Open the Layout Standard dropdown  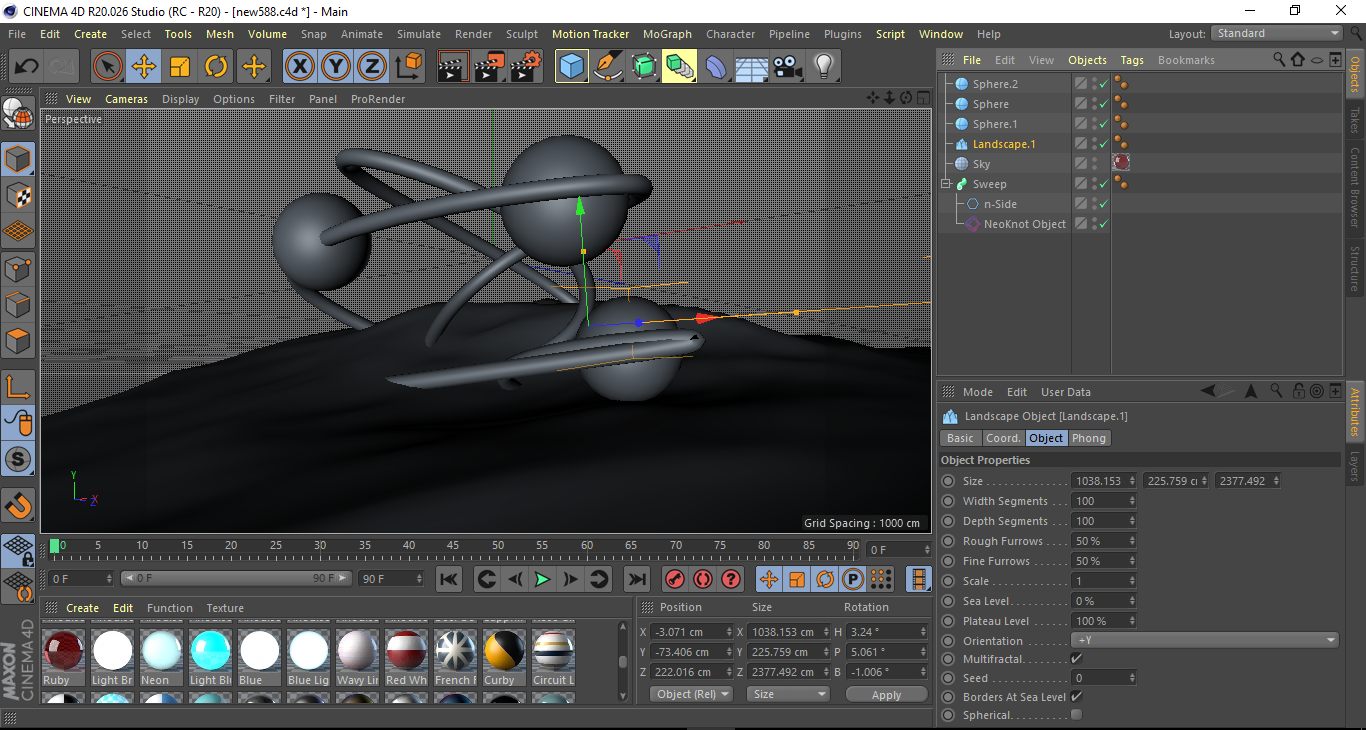(x=1277, y=33)
